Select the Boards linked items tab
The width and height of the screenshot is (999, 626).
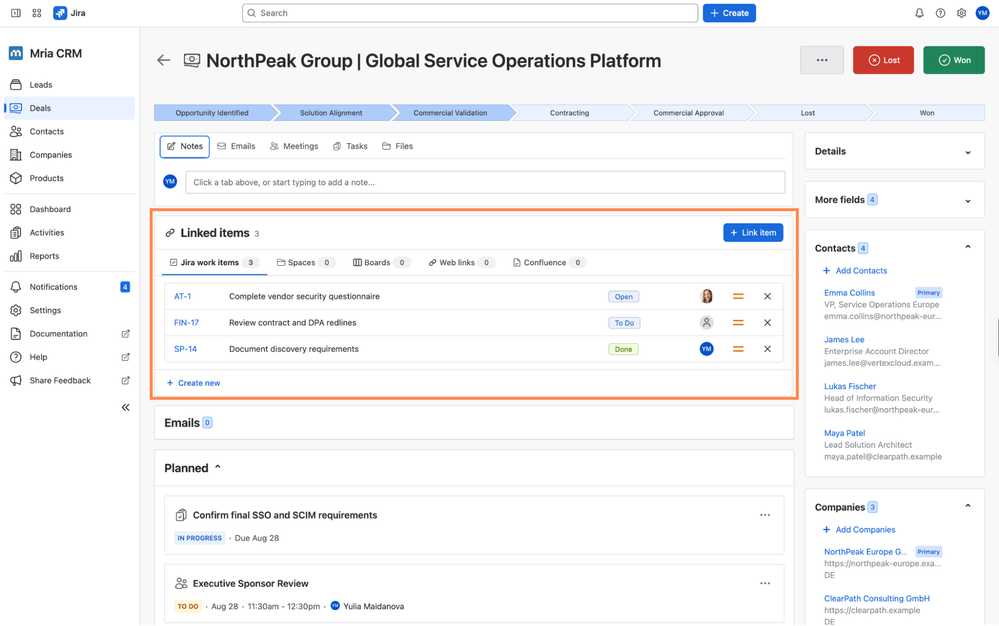pos(382,262)
